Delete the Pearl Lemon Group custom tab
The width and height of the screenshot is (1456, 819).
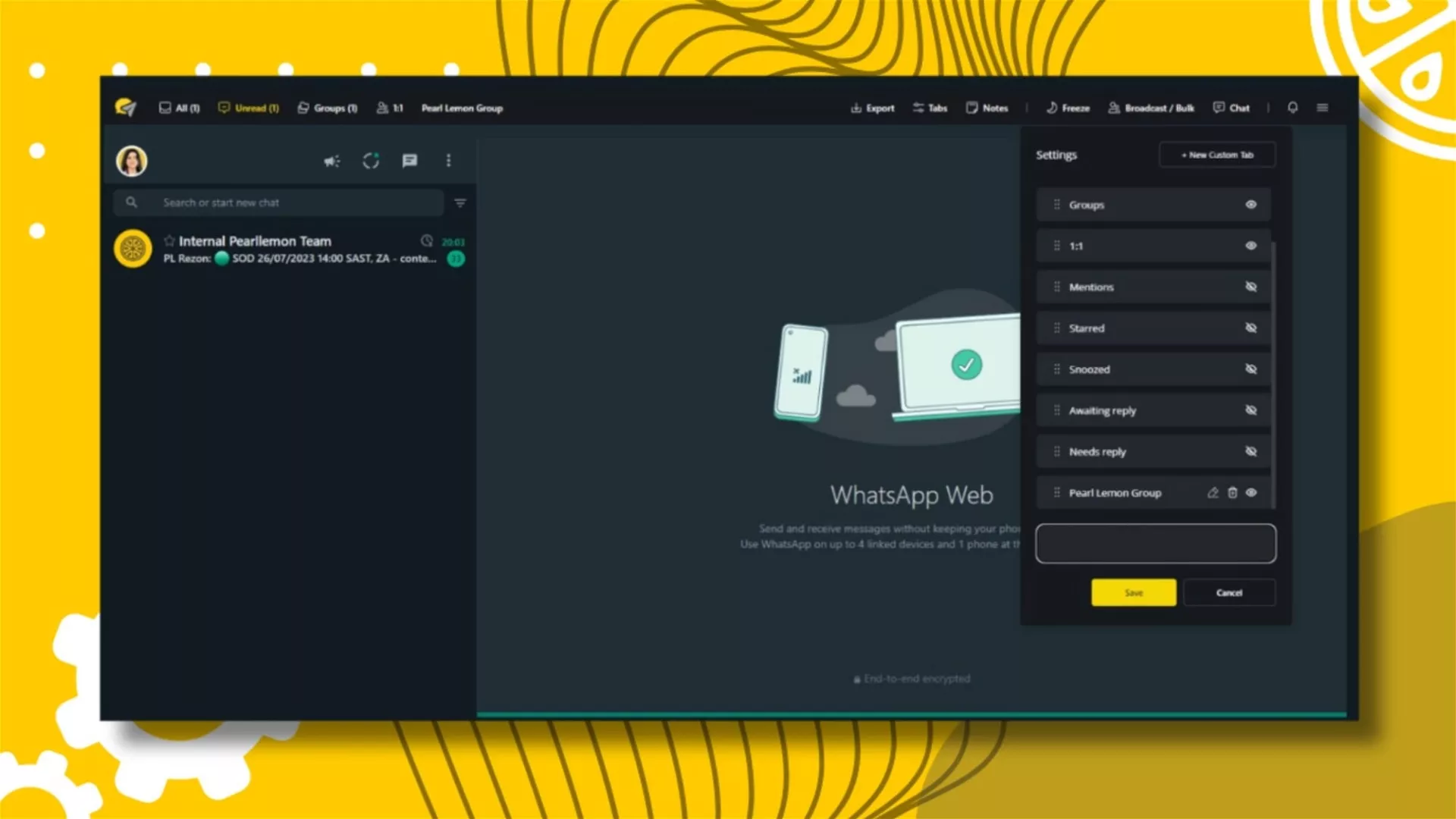click(1232, 493)
